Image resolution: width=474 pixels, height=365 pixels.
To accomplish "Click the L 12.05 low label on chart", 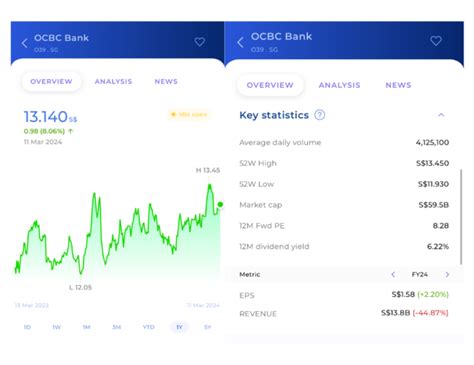I will (x=80, y=287).
